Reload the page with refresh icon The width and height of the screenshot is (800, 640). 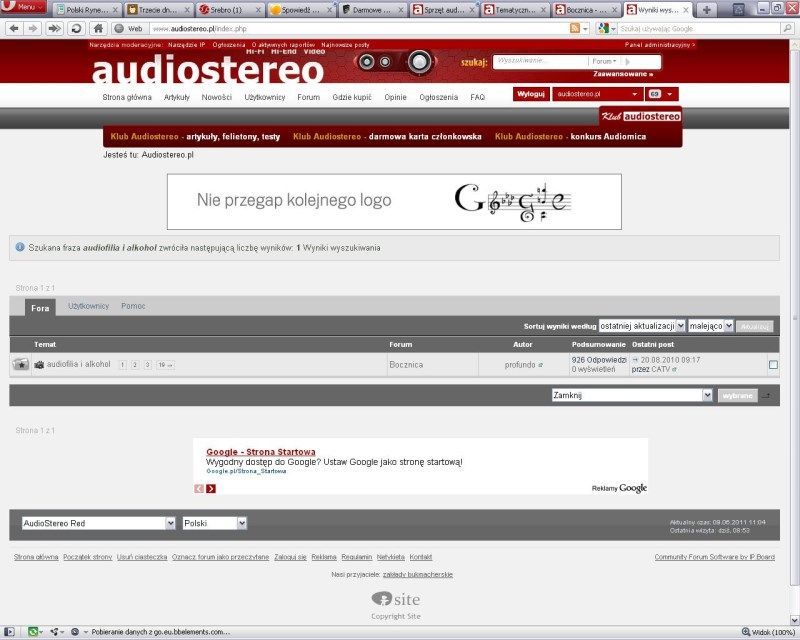click(77, 29)
